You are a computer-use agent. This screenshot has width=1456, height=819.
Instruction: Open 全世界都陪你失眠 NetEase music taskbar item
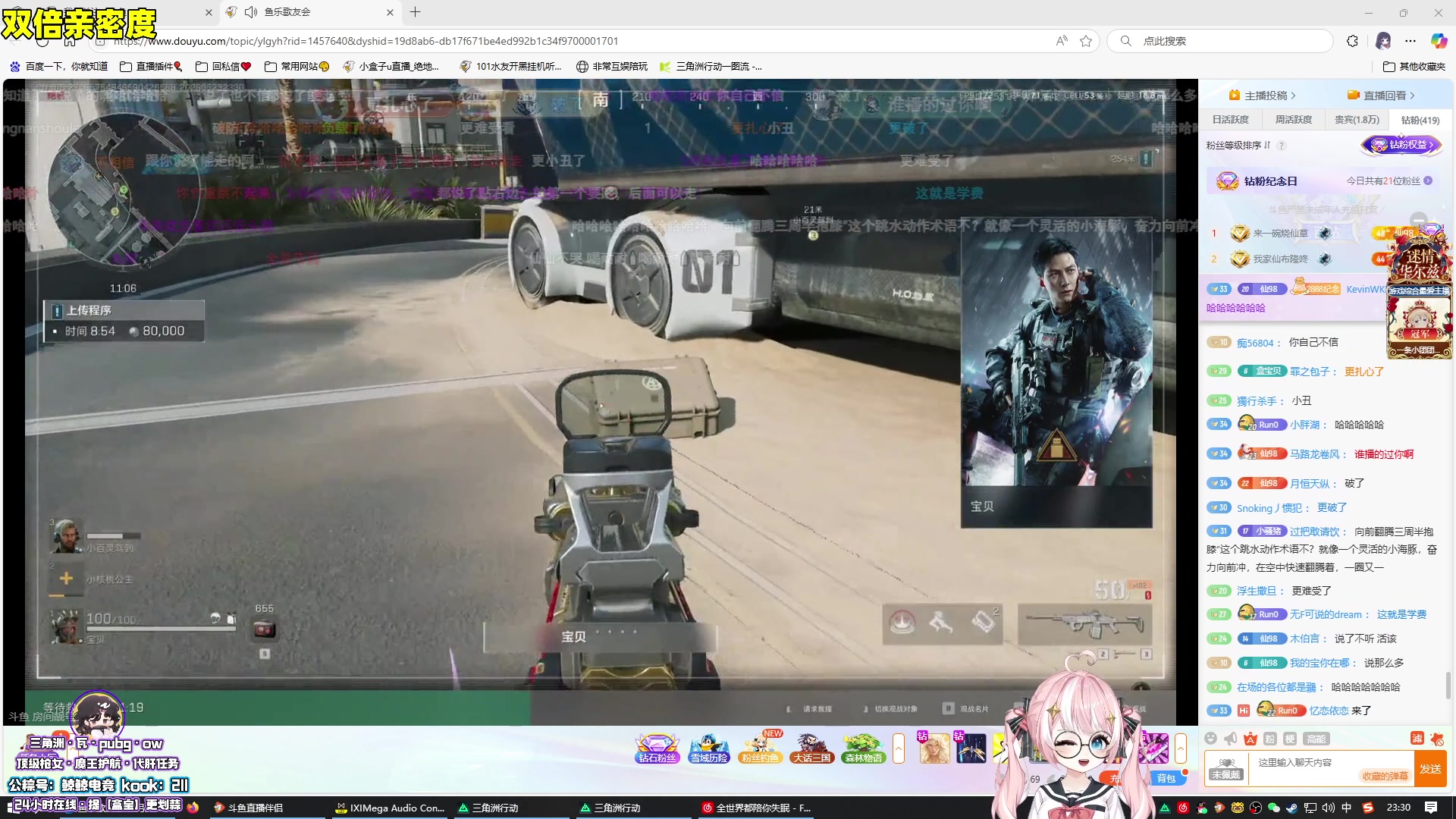click(x=757, y=808)
